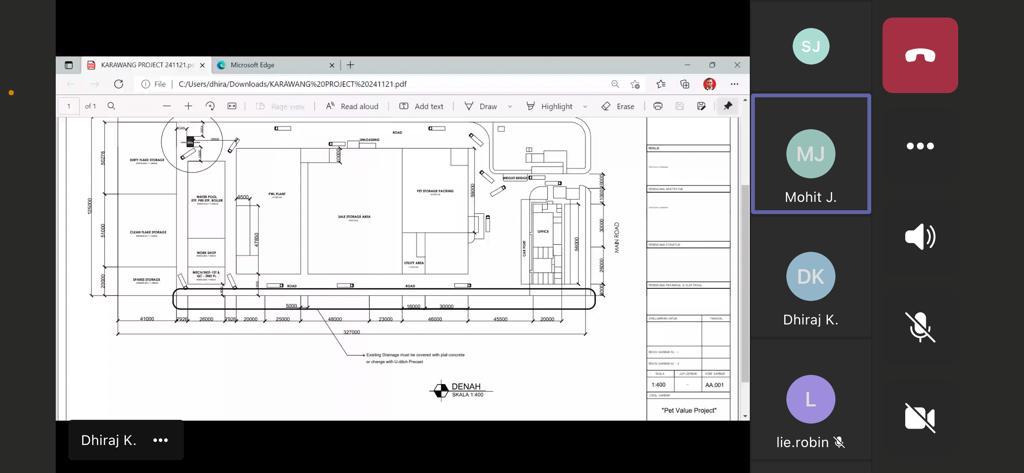Print the PDF document

point(657,106)
